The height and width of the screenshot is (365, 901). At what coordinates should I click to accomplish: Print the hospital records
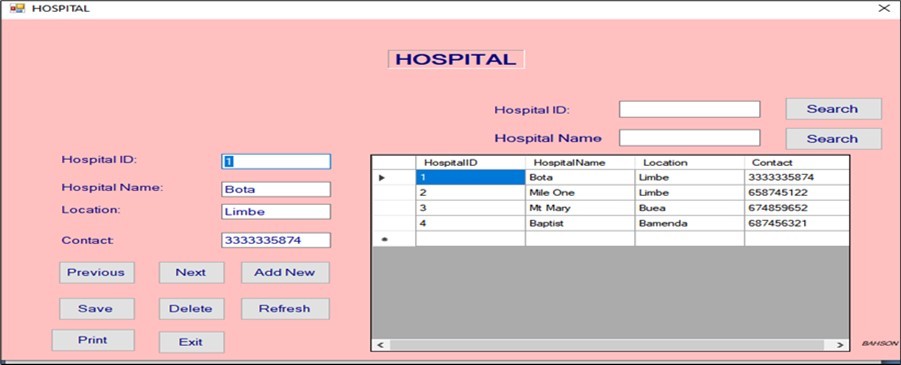[x=93, y=340]
